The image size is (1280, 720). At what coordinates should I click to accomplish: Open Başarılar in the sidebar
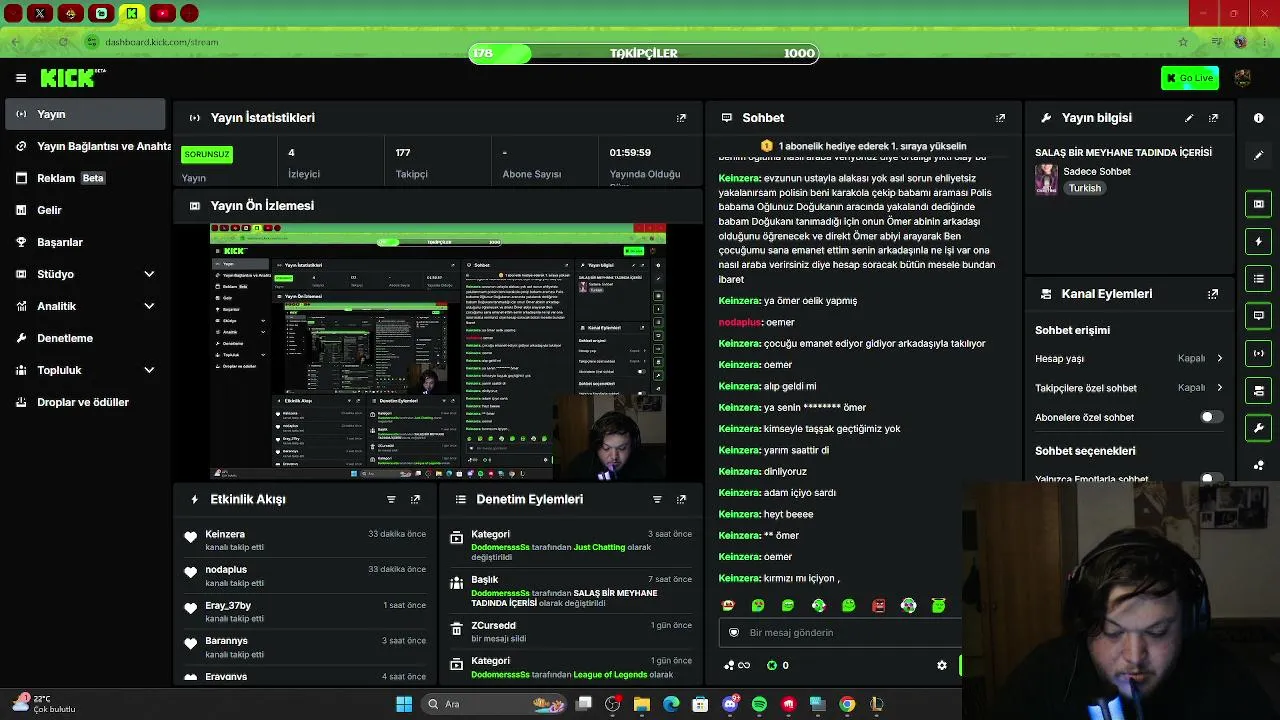(x=85, y=242)
